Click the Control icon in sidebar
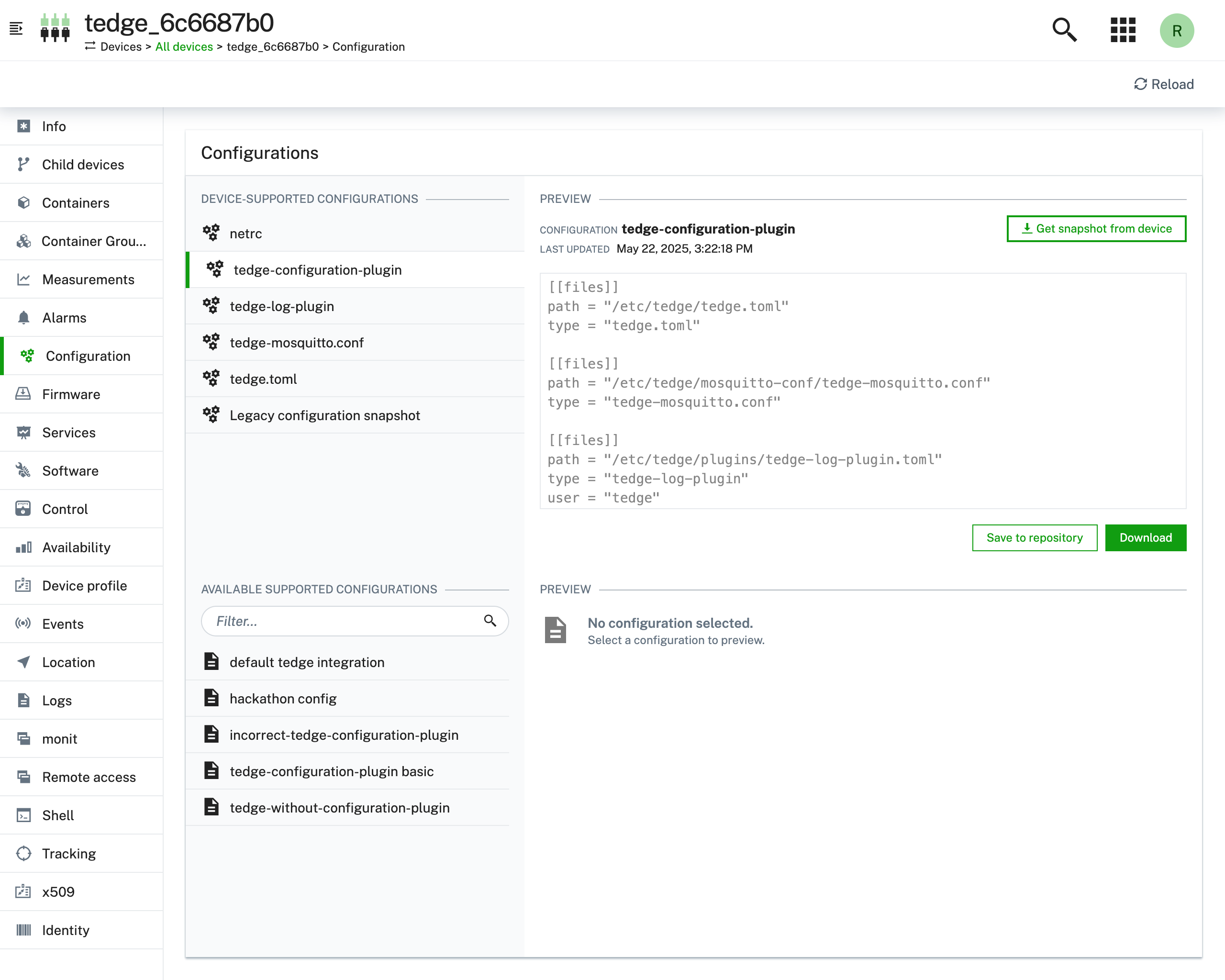This screenshot has width=1225, height=980. 23,509
